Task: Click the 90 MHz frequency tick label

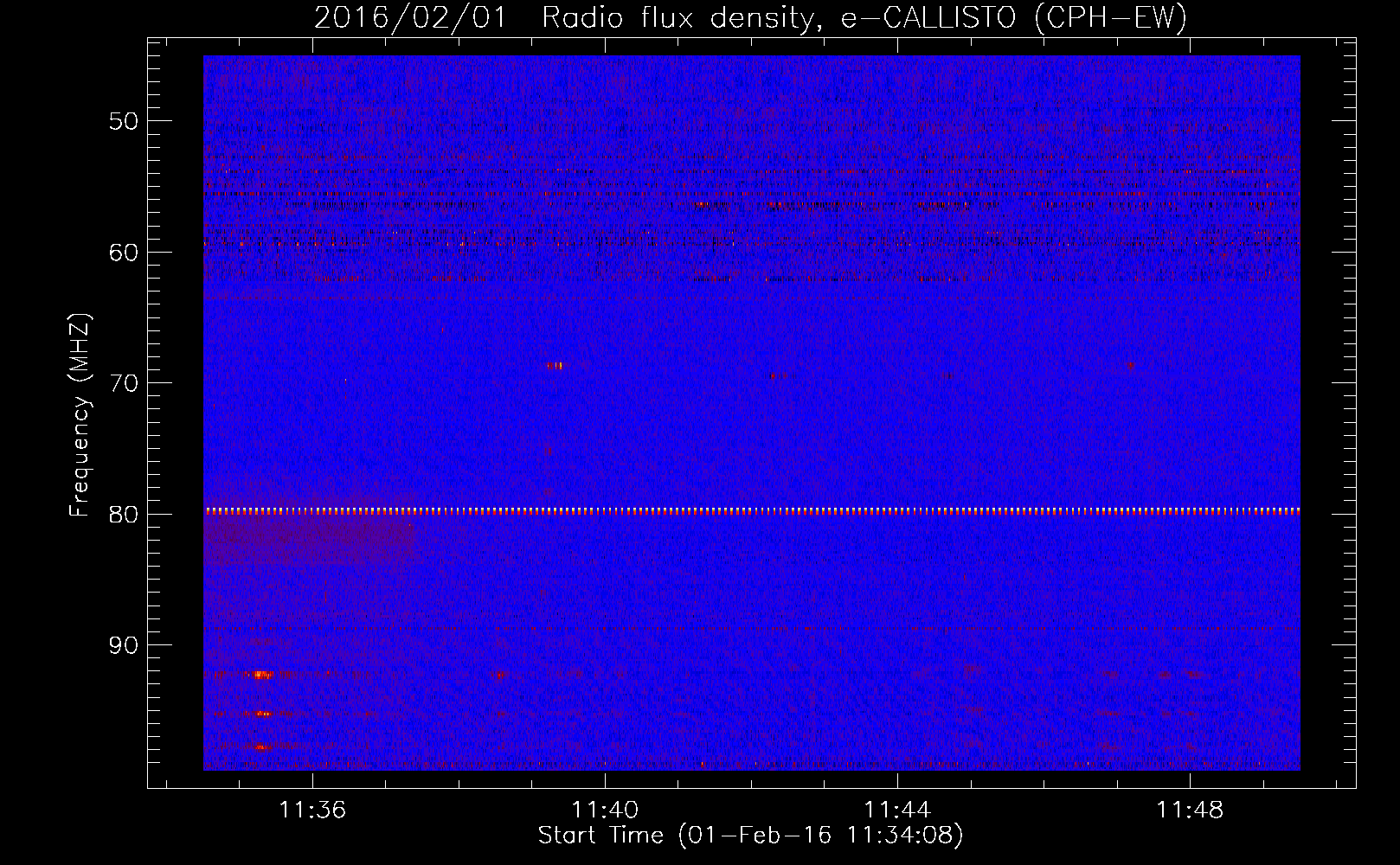Action: (125, 645)
